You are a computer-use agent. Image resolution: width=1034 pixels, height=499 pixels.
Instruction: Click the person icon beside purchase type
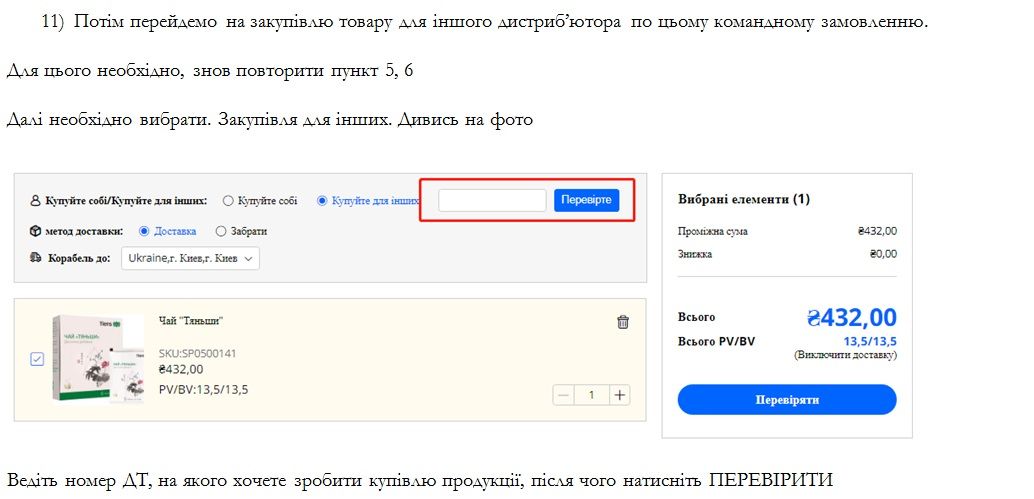[x=36, y=201]
